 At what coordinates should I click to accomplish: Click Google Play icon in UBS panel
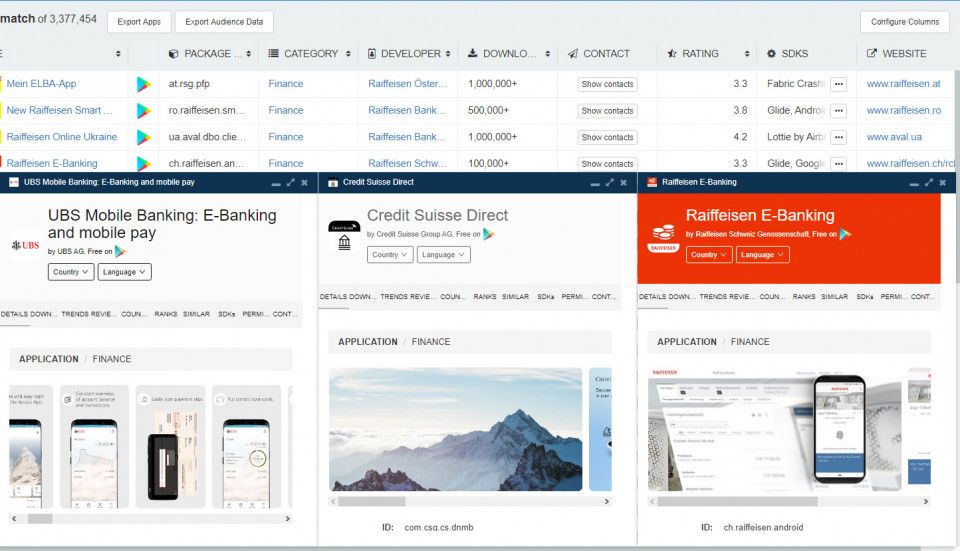pyautogui.click(x=121, y=252)
